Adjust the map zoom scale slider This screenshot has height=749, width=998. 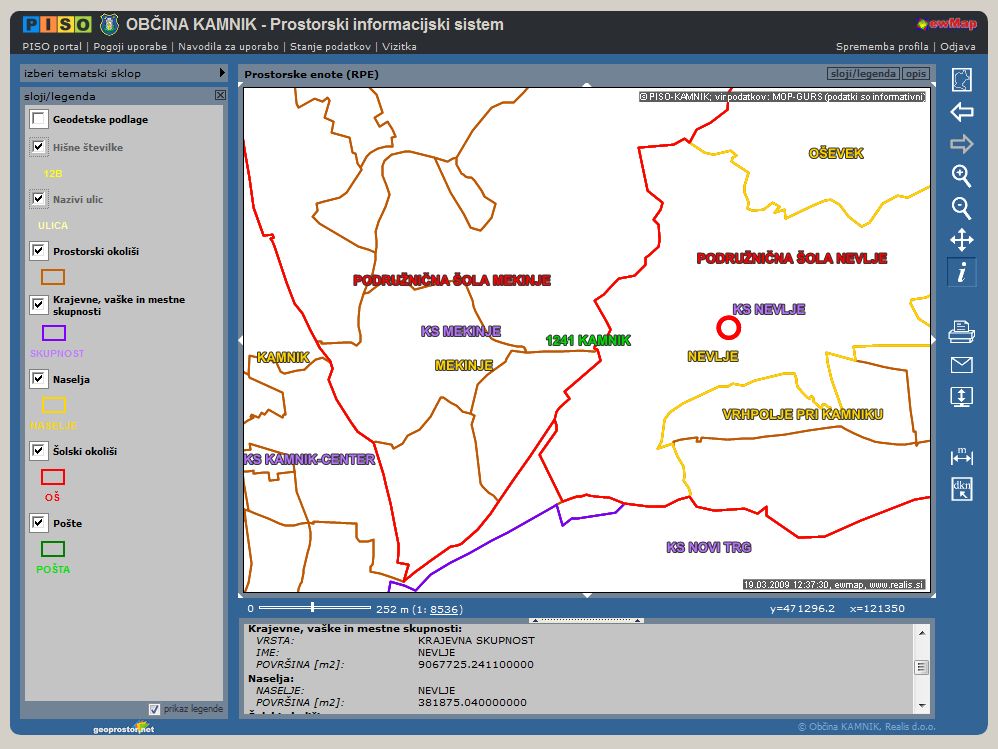click(313, 607)
